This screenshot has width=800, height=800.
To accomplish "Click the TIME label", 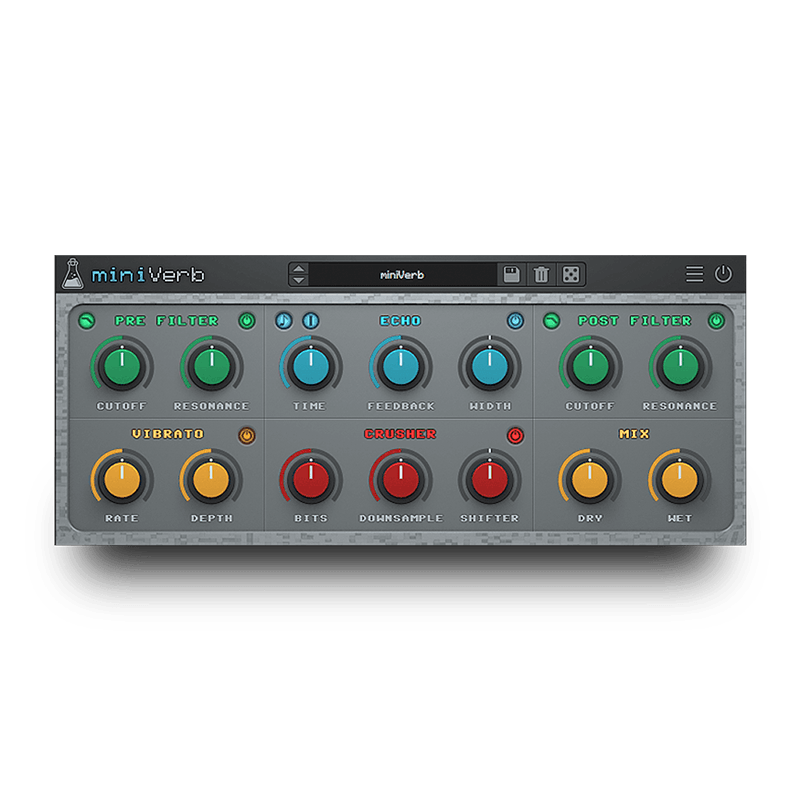I will coord(309,406).
